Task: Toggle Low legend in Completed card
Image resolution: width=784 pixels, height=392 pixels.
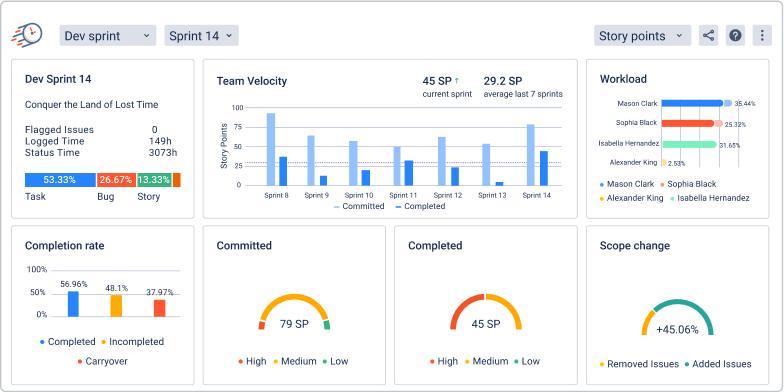Action: point(526,361)
